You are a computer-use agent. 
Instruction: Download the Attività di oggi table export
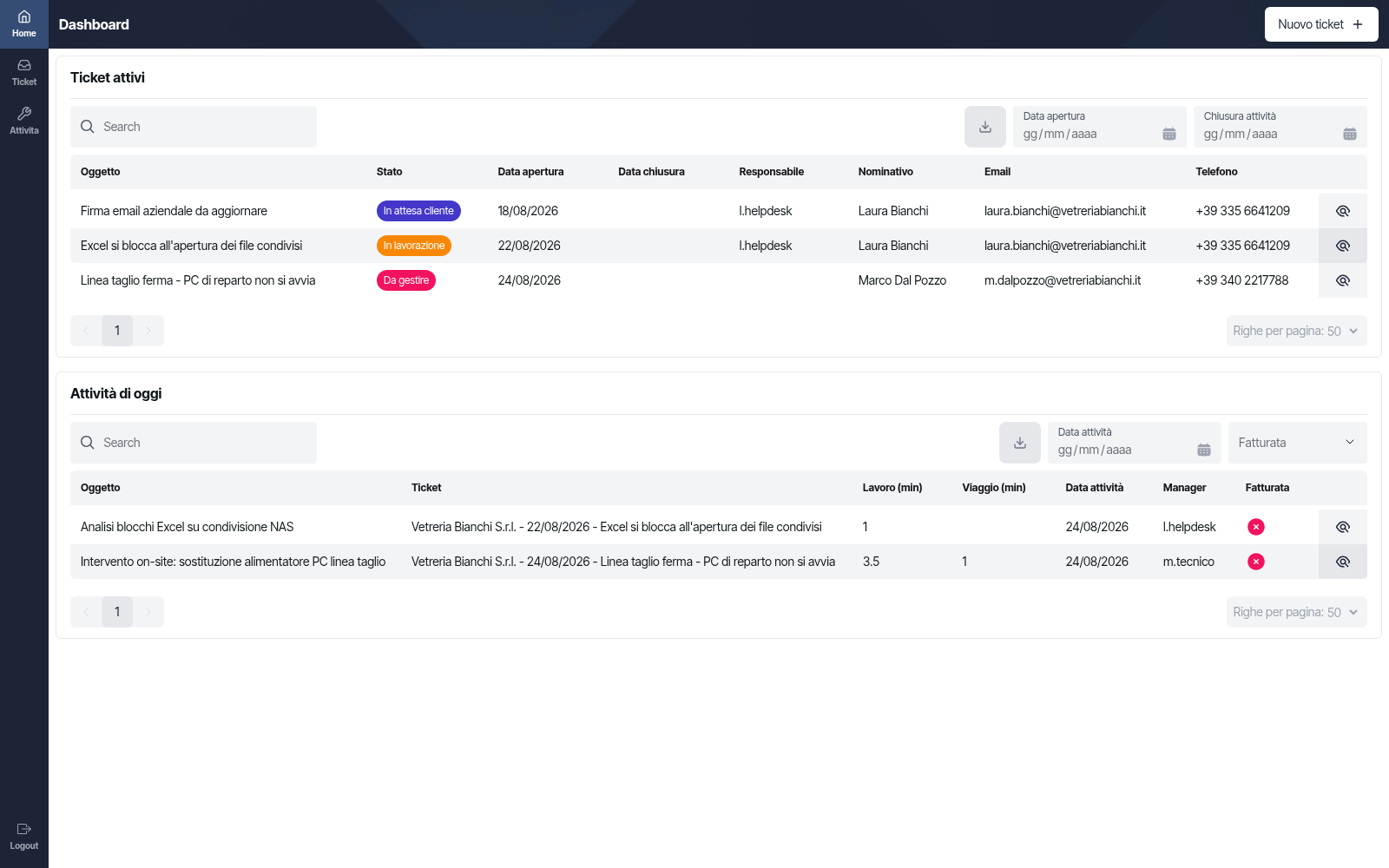pos(1020,443)
